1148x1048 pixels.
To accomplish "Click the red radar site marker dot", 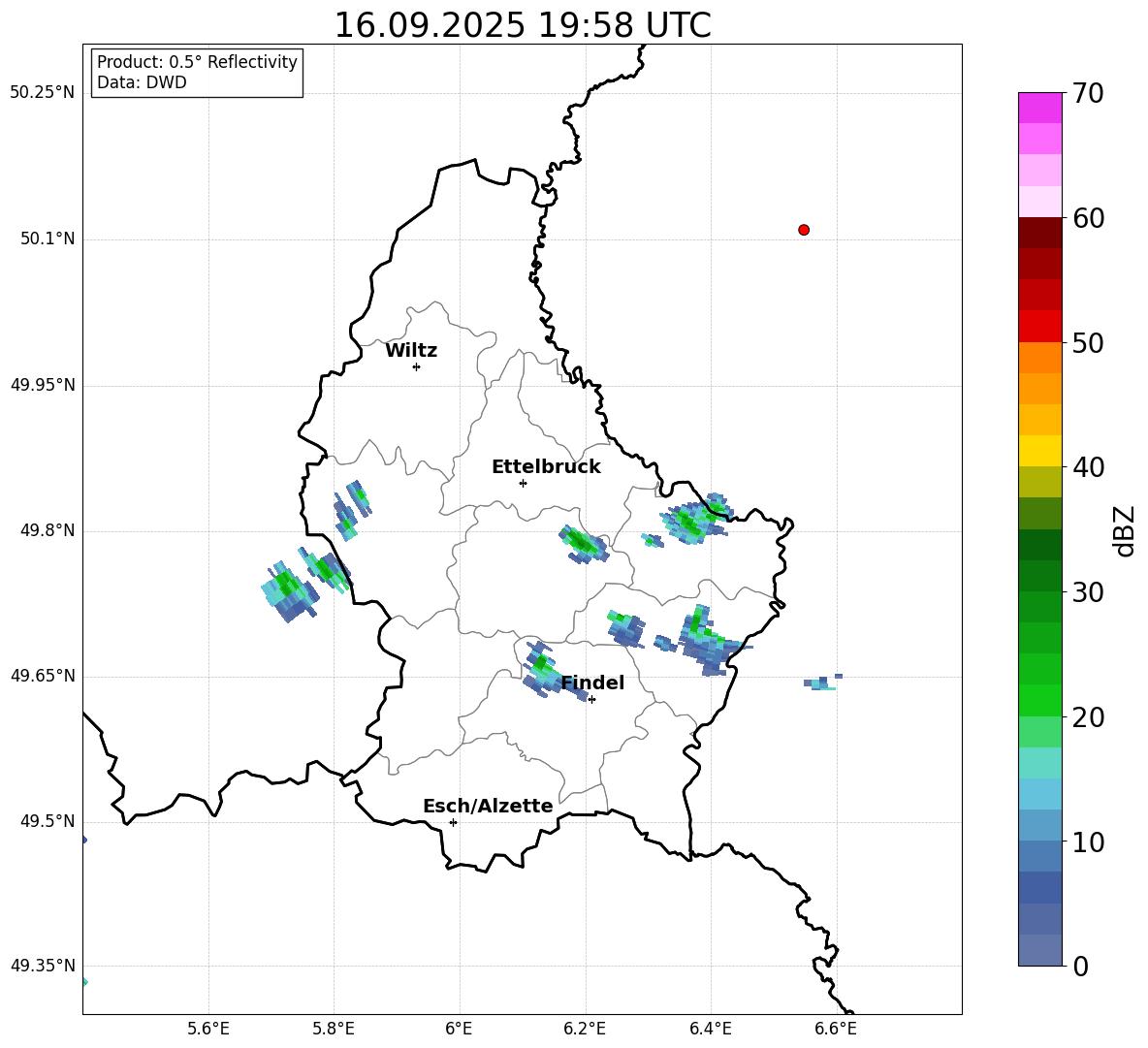I will [803, 230].
